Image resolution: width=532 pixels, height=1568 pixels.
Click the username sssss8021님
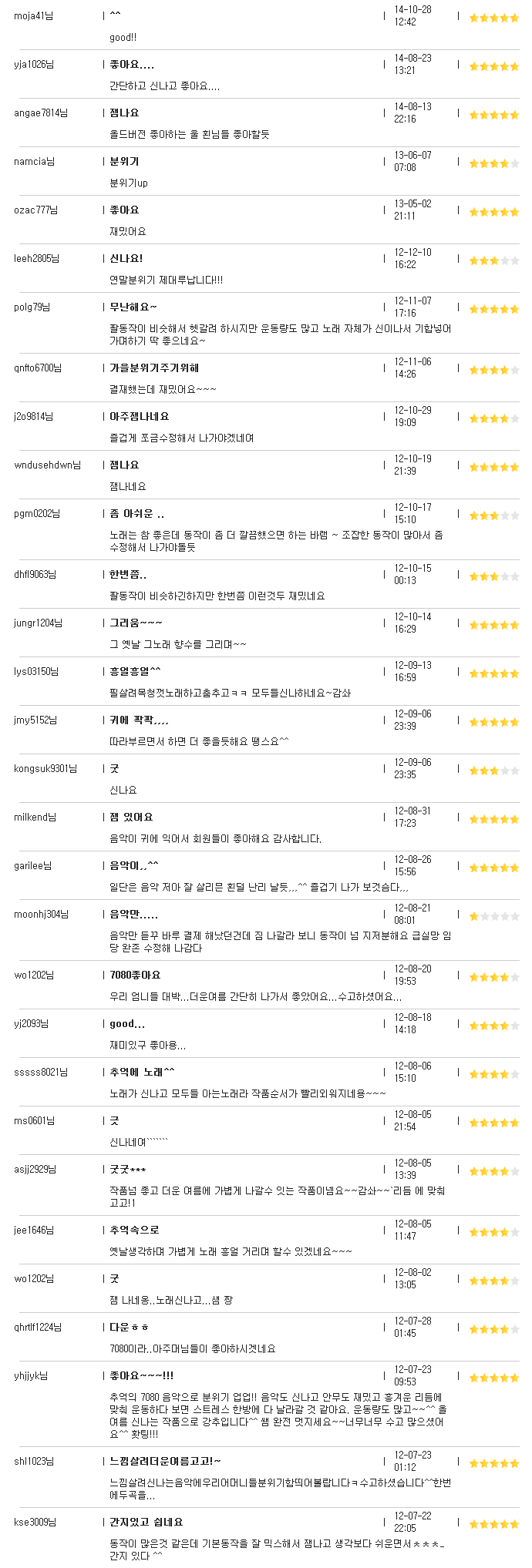41,1072
